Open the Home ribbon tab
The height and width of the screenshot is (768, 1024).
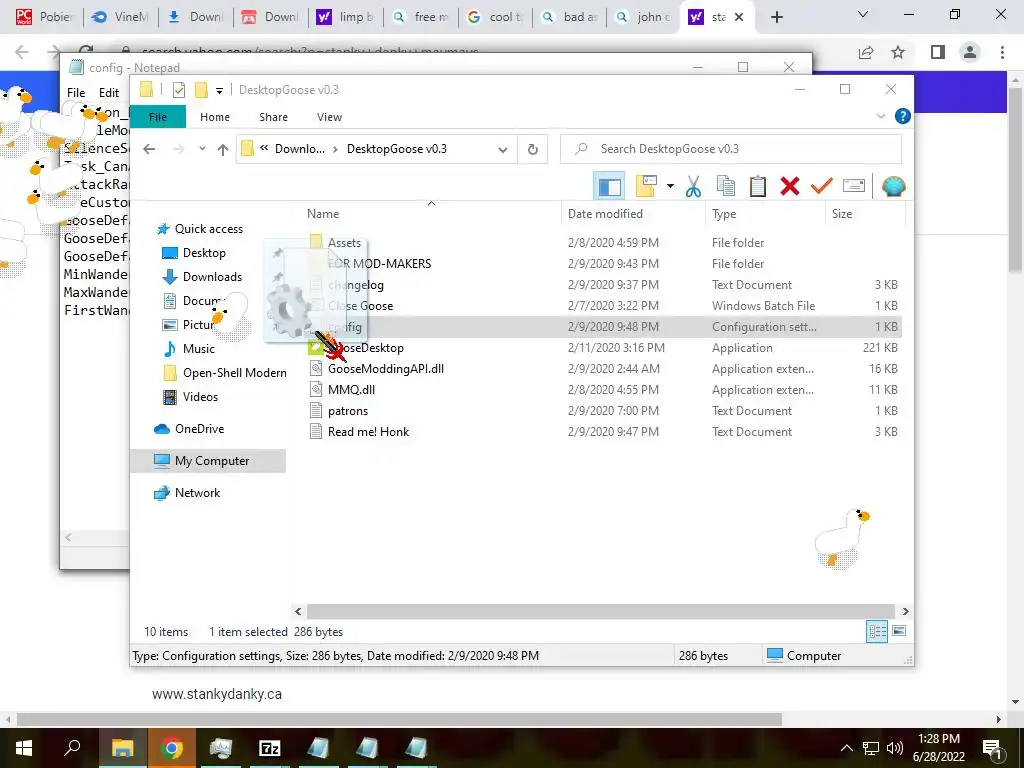[215, 117]
